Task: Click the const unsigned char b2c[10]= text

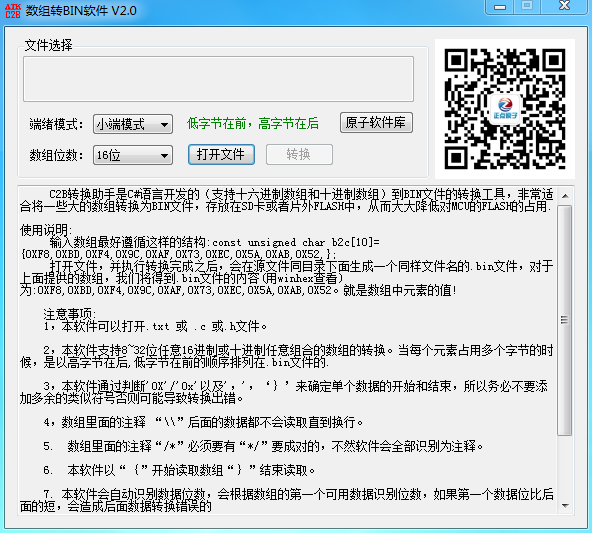Action: (296, 242)
